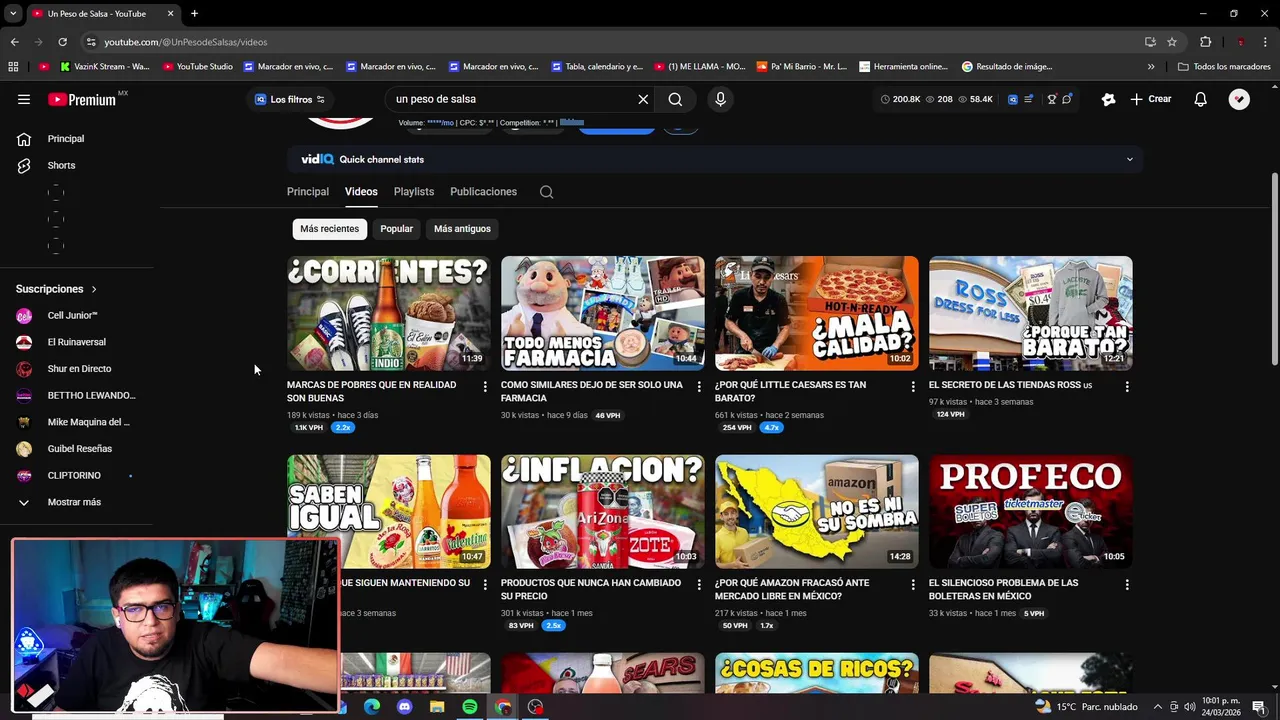Switch to Playlists tab
The width and height of the screenshot is (1280, 720).
(414, 192)
